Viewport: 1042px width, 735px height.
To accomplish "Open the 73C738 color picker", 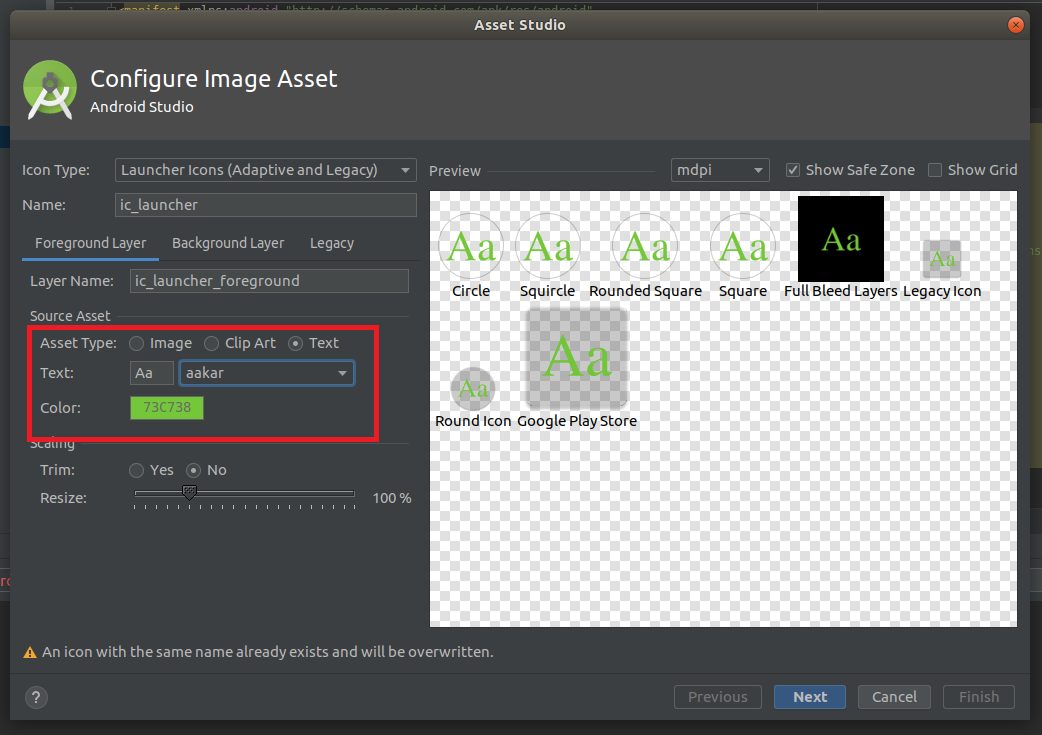I will 166,407.
